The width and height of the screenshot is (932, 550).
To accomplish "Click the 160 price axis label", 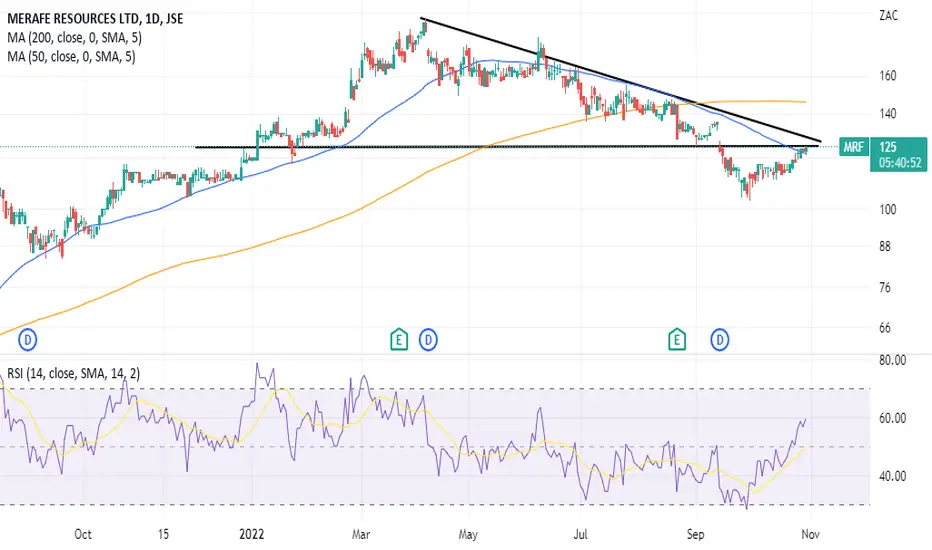I will click(x=888, y=76).
